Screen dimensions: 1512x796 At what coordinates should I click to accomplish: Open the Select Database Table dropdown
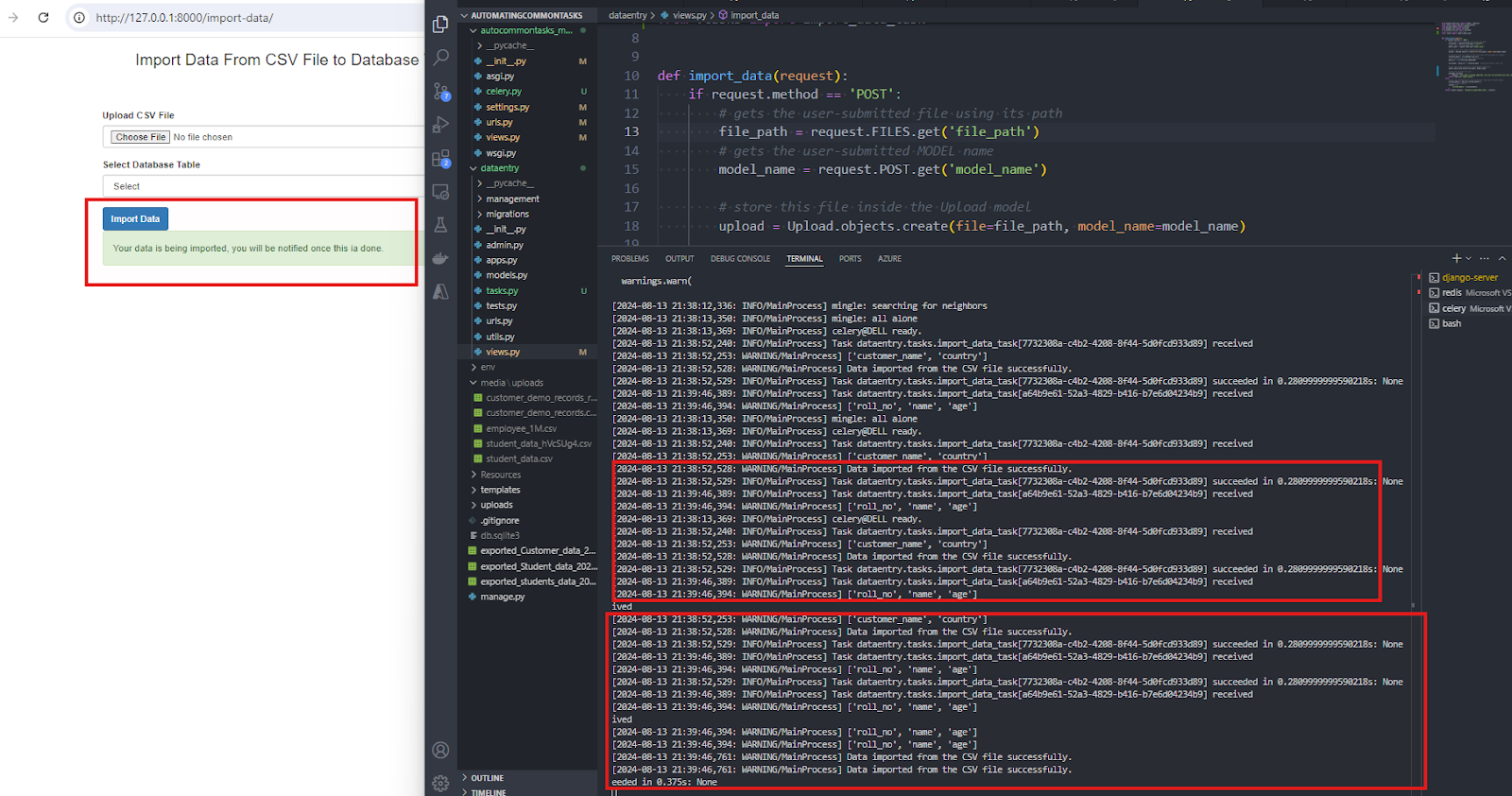(263, 186)
